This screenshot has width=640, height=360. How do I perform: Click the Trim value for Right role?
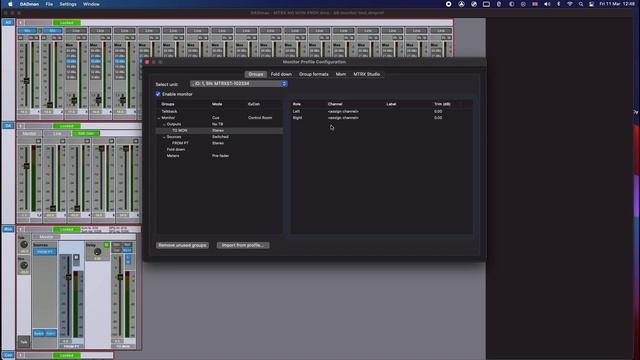coord(438,118)
